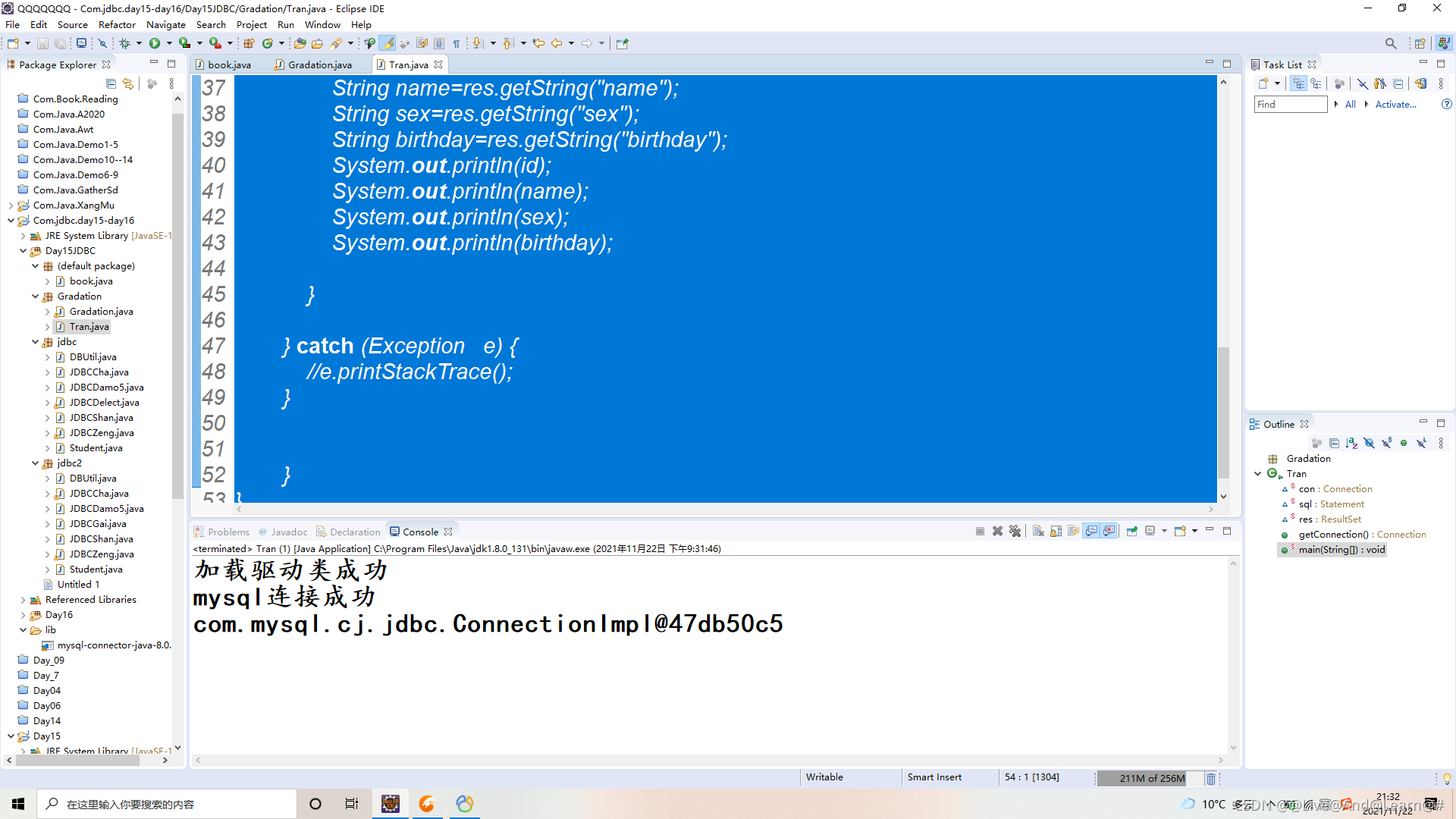The height and width of the screenshot is (819, 1456).
Task: Open the Refactor menu
Action: coord(117,24)
